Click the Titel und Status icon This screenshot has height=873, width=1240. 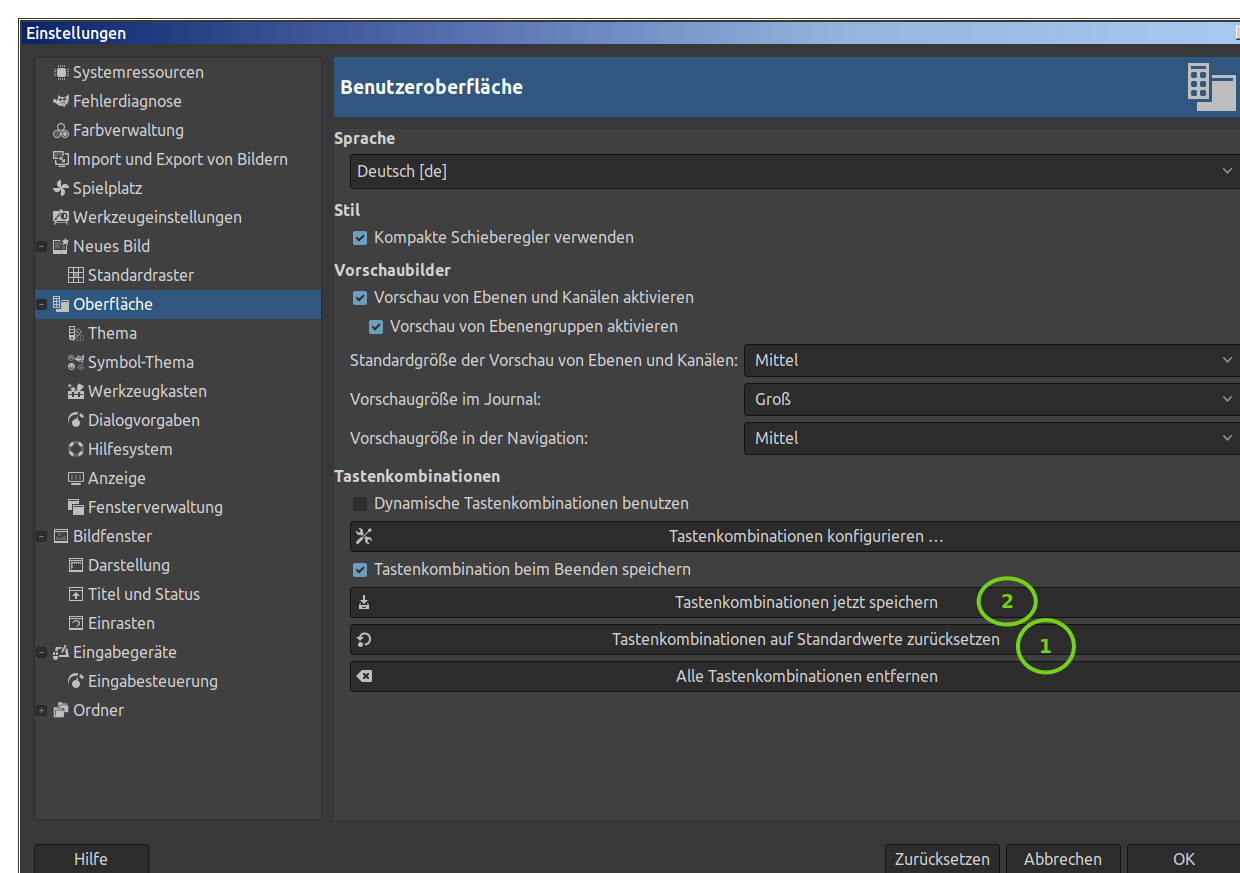pyautogui.click(x=76, y=595)
